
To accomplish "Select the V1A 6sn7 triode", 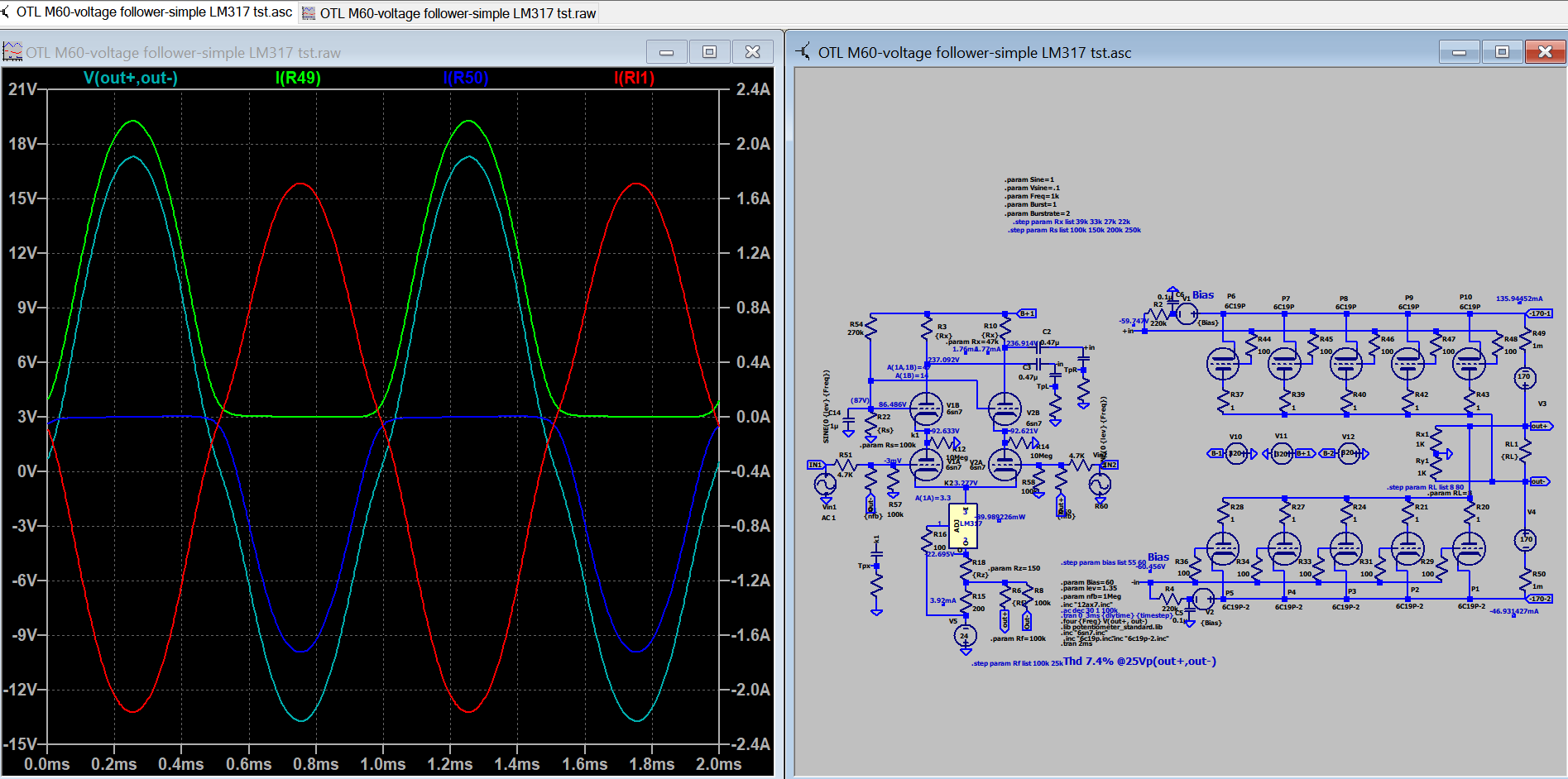I will click(x=926, y=465).
